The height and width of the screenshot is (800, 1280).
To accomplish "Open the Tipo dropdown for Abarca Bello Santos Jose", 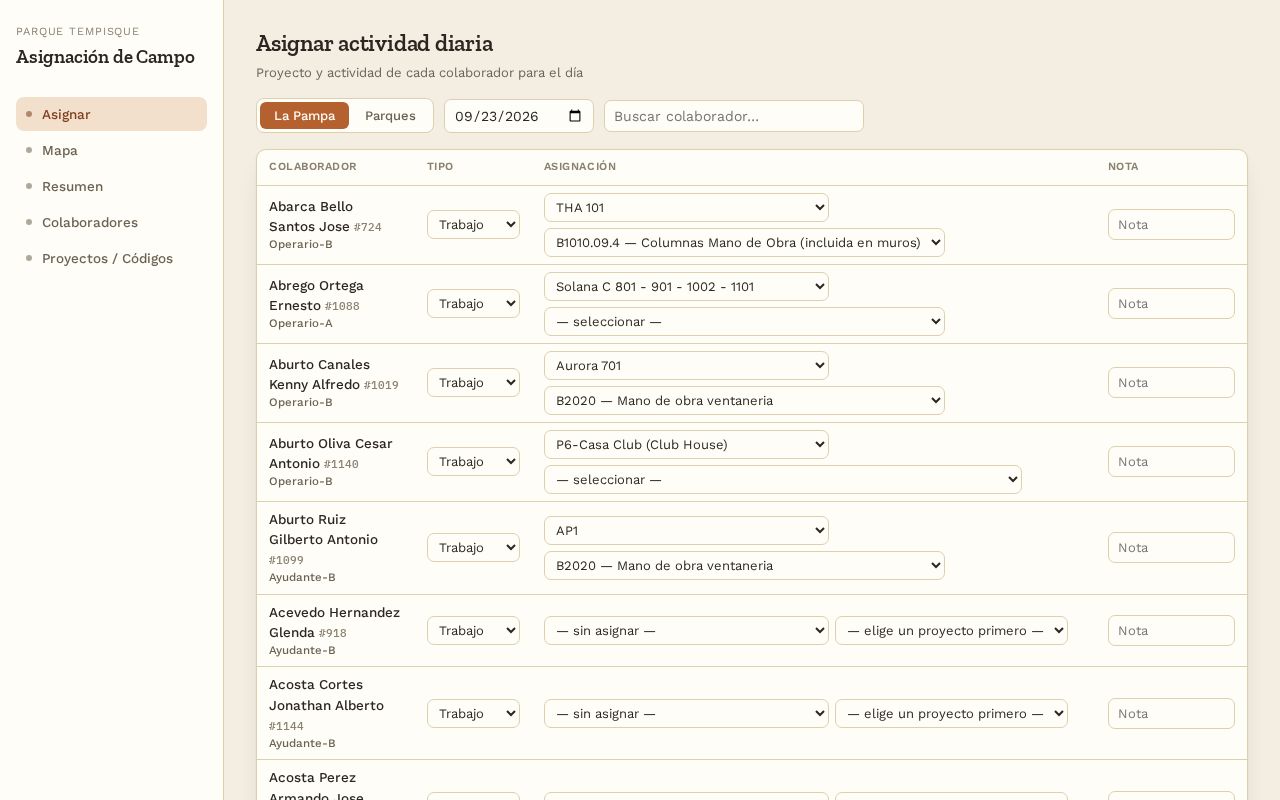I will 473,225.
